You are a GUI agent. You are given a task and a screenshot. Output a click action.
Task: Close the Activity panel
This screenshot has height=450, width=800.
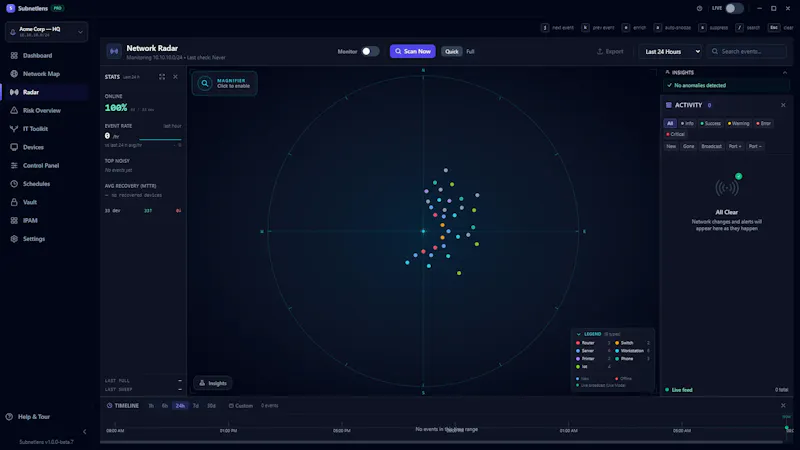[x=783, y=105]
